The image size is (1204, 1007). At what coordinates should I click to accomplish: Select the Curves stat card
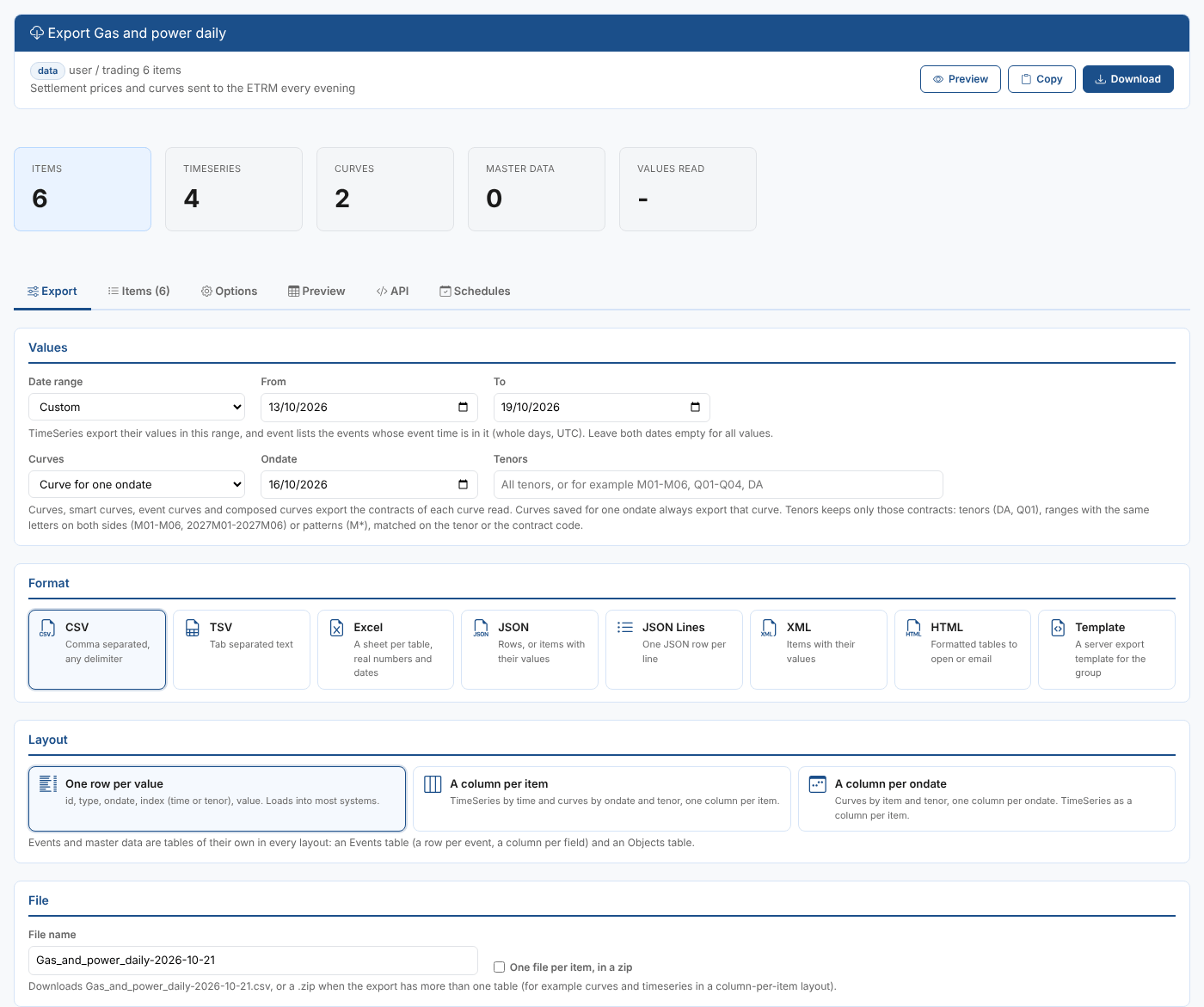(385, 189)
